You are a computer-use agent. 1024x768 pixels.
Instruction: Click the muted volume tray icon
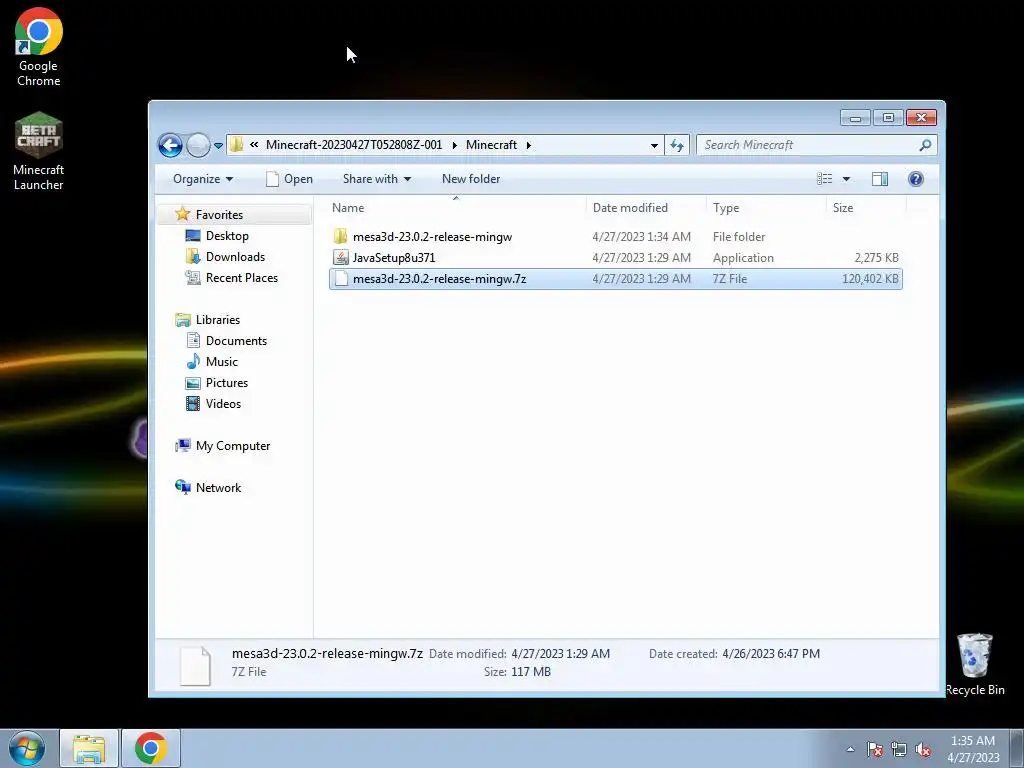point(923,749)
